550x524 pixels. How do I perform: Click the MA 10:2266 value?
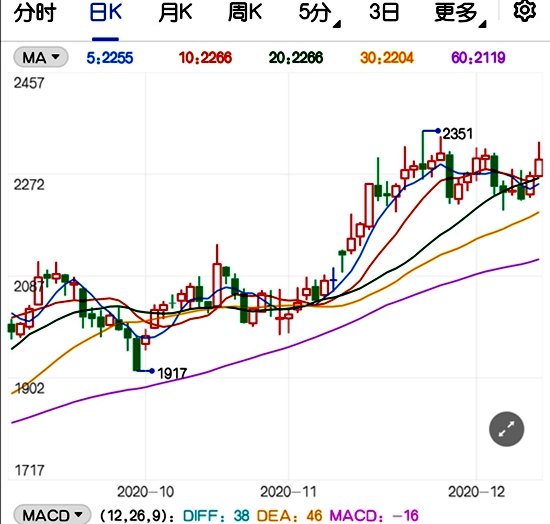click(x=205, y=58)
